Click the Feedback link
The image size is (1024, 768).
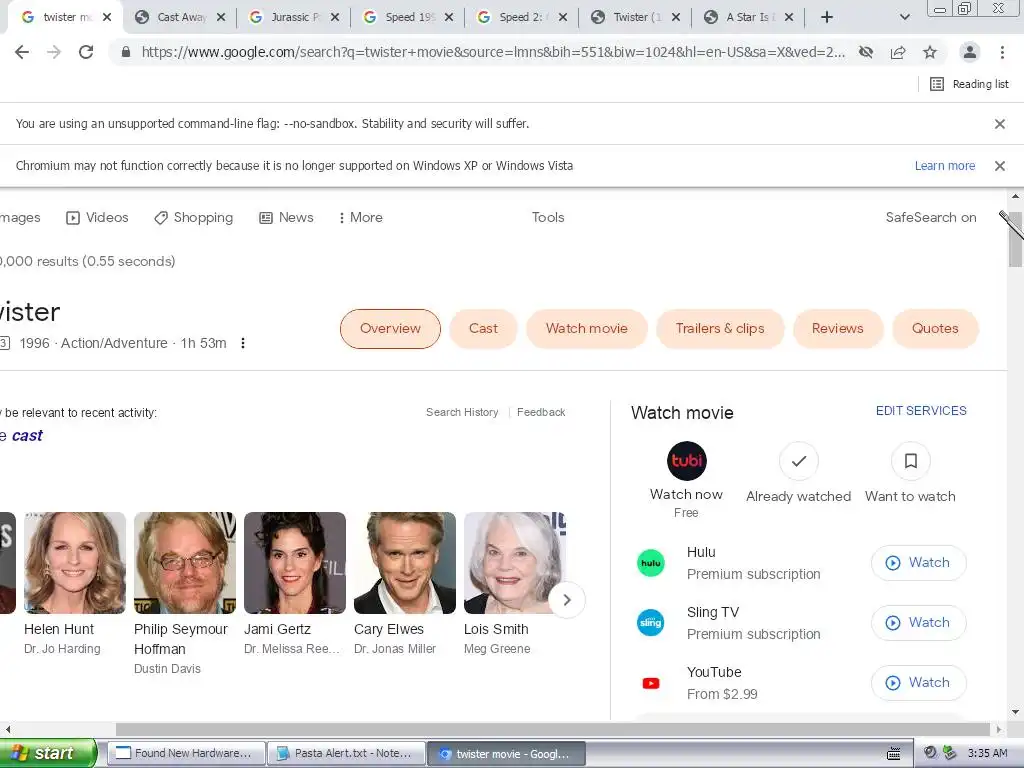(541, 412)
